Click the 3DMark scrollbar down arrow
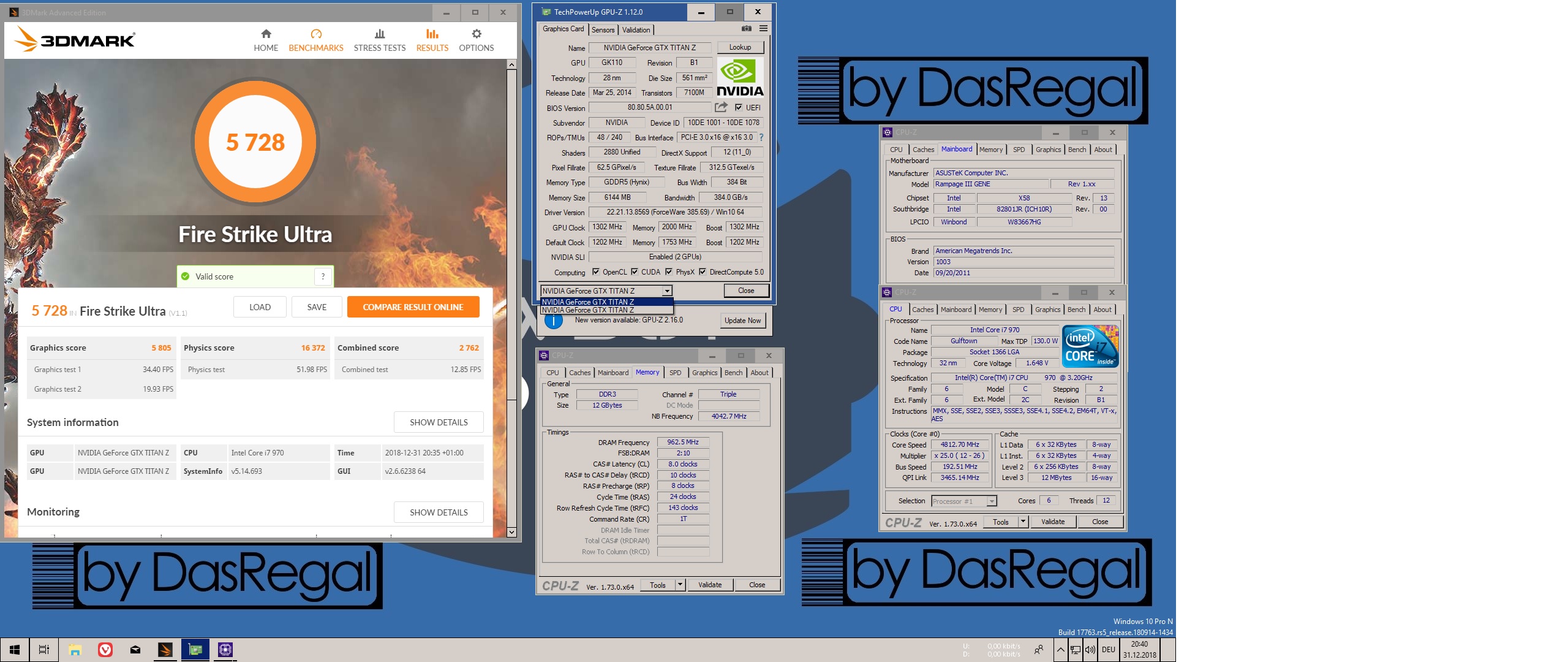Viewport: 1568px width, 662px height. (511, 532)
